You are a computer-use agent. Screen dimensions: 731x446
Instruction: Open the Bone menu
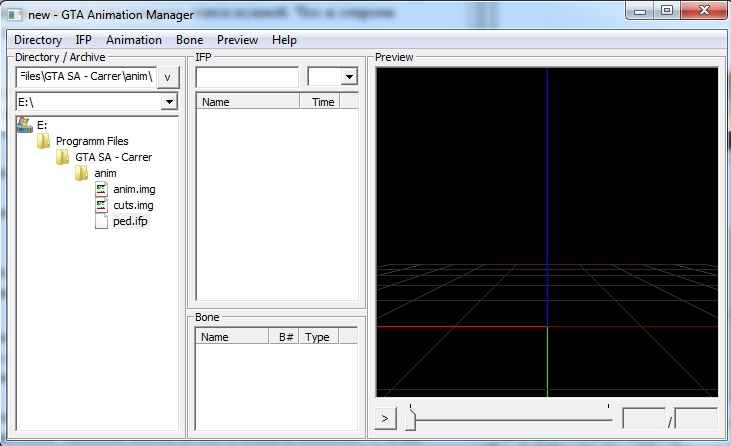click(x=189, y=40)
